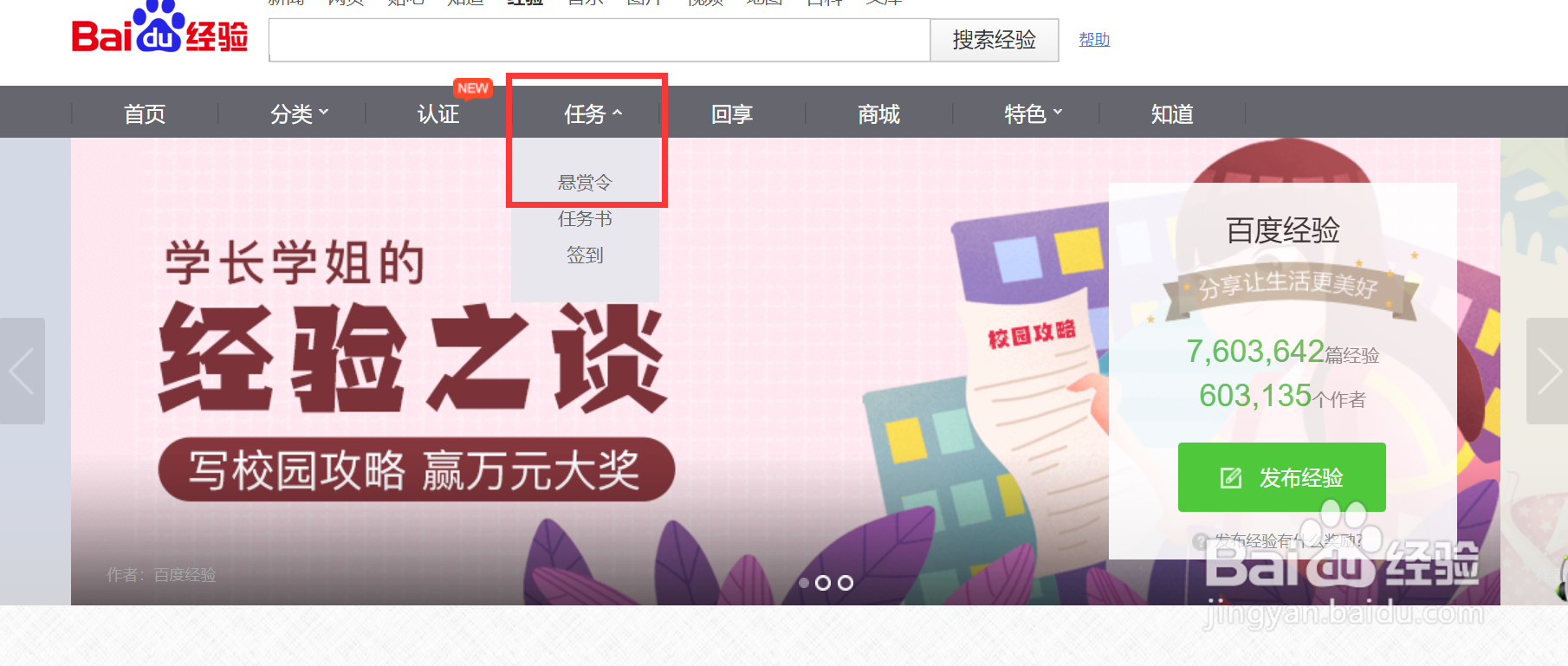
Task: Click the green 发布经验 button
Action: 1282,477
